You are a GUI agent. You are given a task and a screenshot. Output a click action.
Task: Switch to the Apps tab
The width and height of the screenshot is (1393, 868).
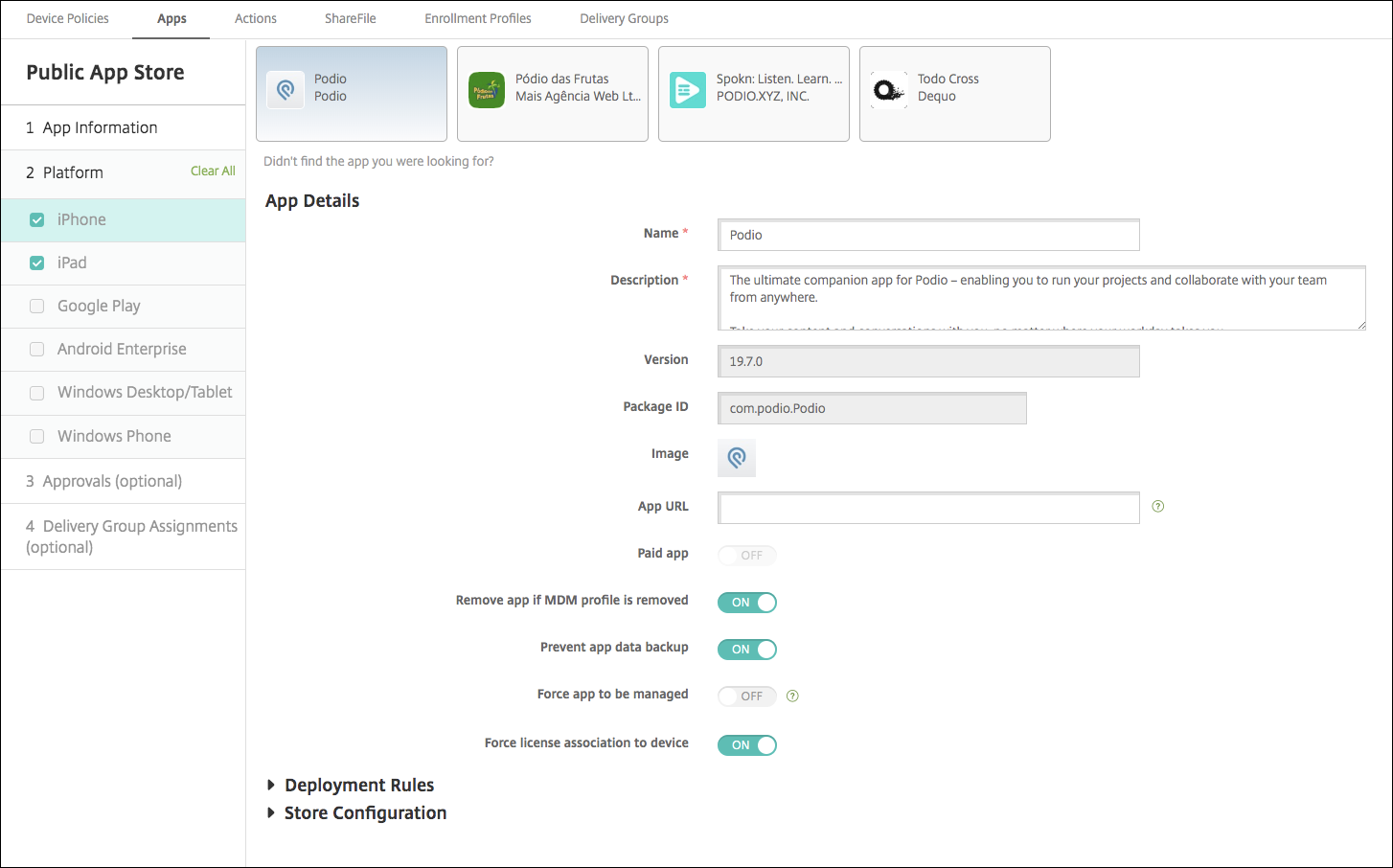click(171, 18)
